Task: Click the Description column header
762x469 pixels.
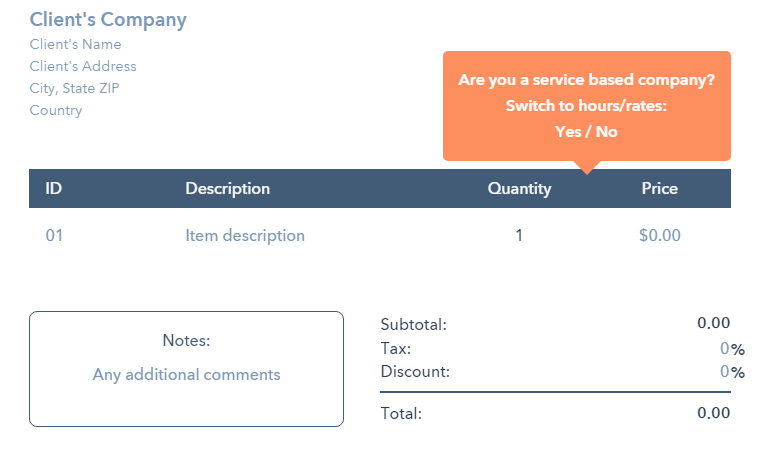Action: [x=227, y=189]
